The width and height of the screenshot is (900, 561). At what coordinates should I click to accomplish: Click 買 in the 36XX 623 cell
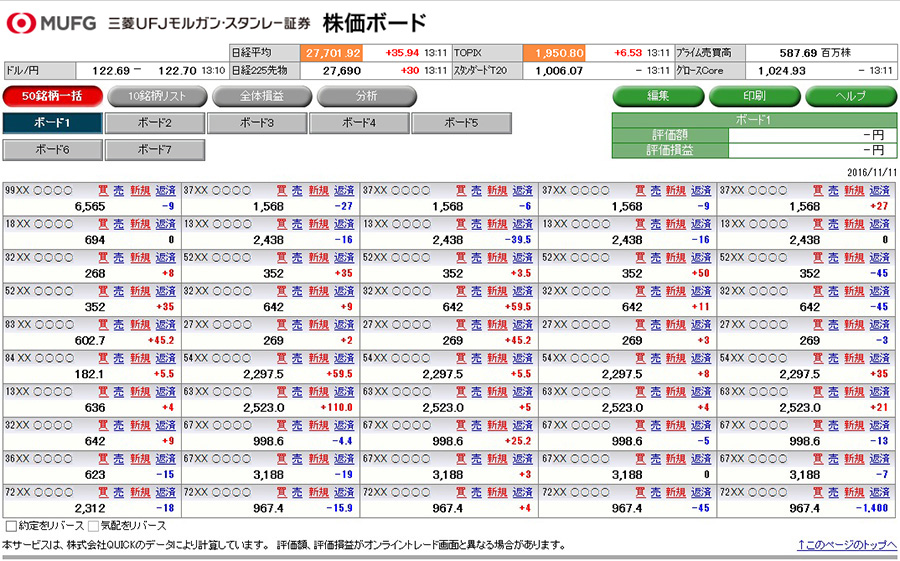click(103, 459)
